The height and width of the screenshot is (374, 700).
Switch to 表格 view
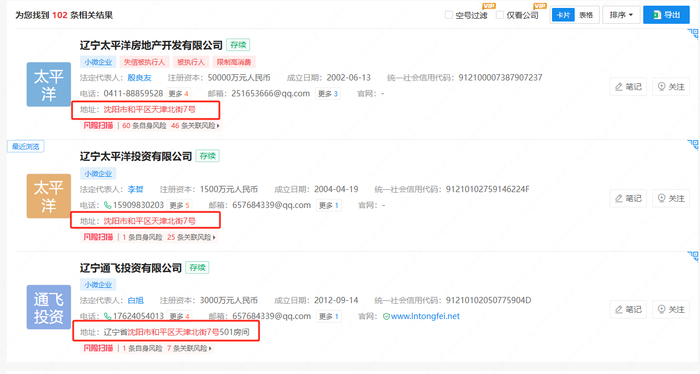click(586, 15)
